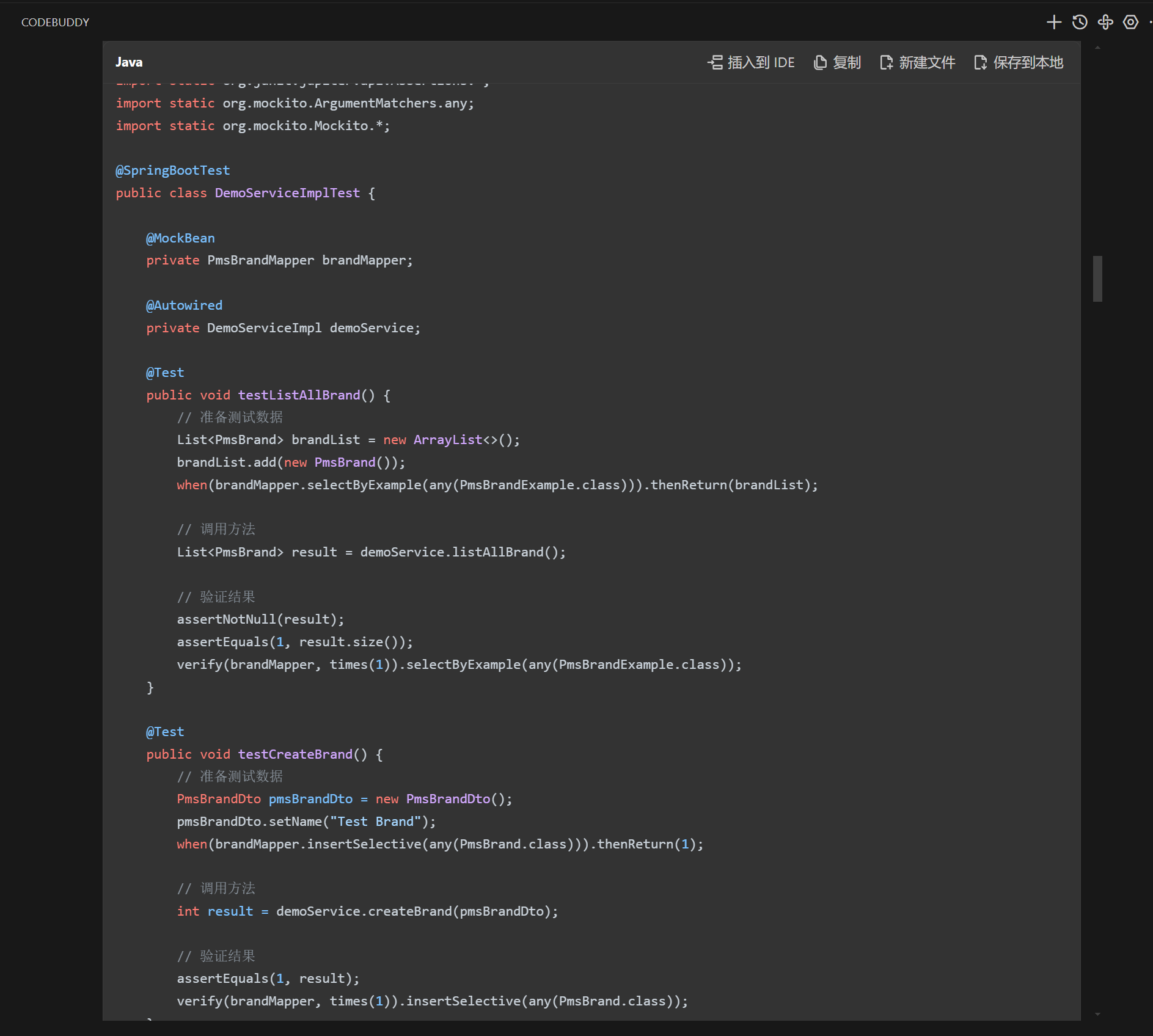Click the knot-shaped icon in CodeBuddy header

1105,23
